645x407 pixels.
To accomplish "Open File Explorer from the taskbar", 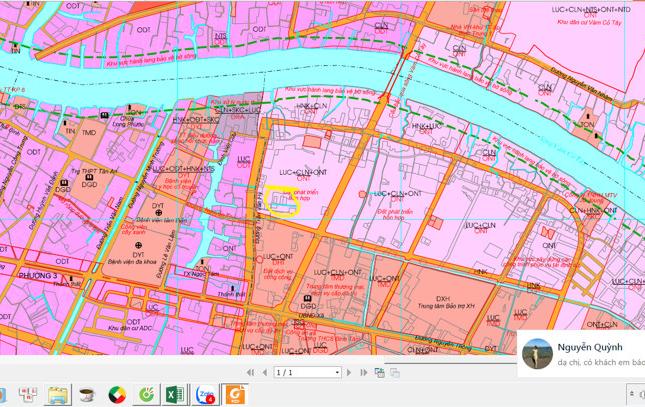I will tap(59, 395).
